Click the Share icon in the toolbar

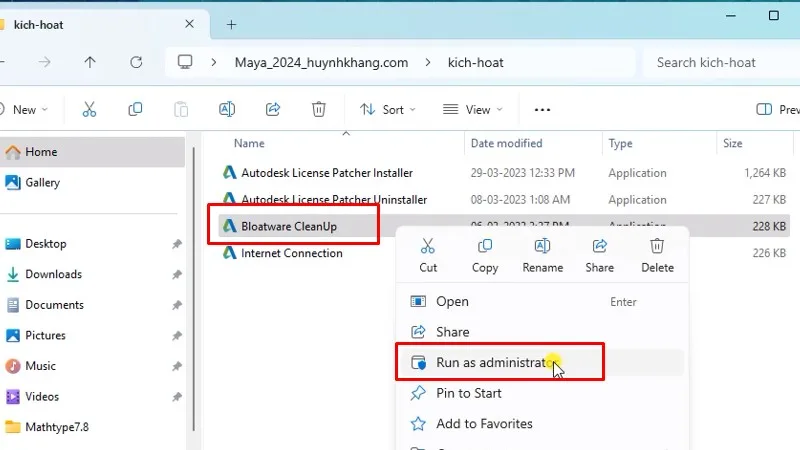pyautogui.click(x=273, y=109)
